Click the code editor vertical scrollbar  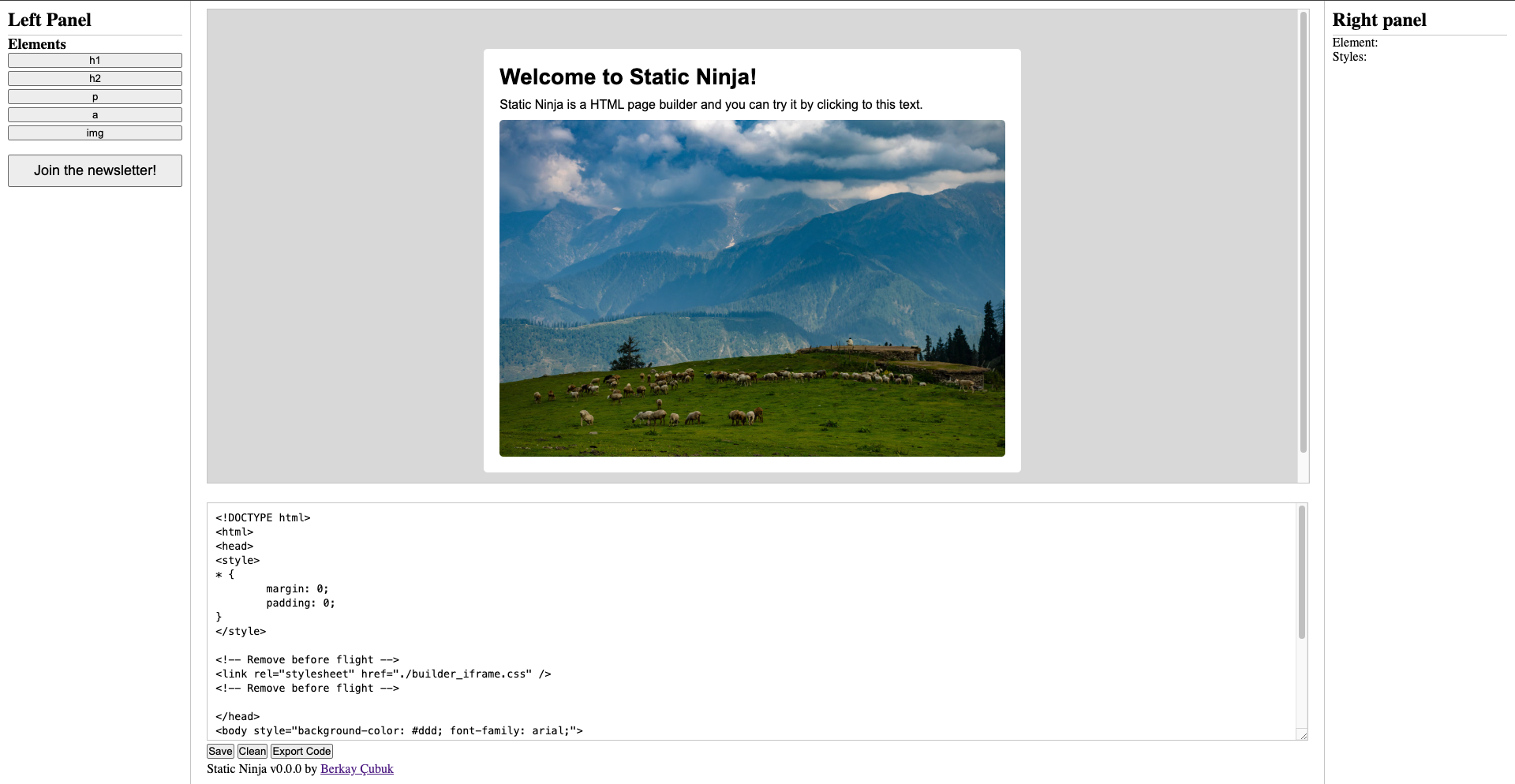(x=1302, y=573)
